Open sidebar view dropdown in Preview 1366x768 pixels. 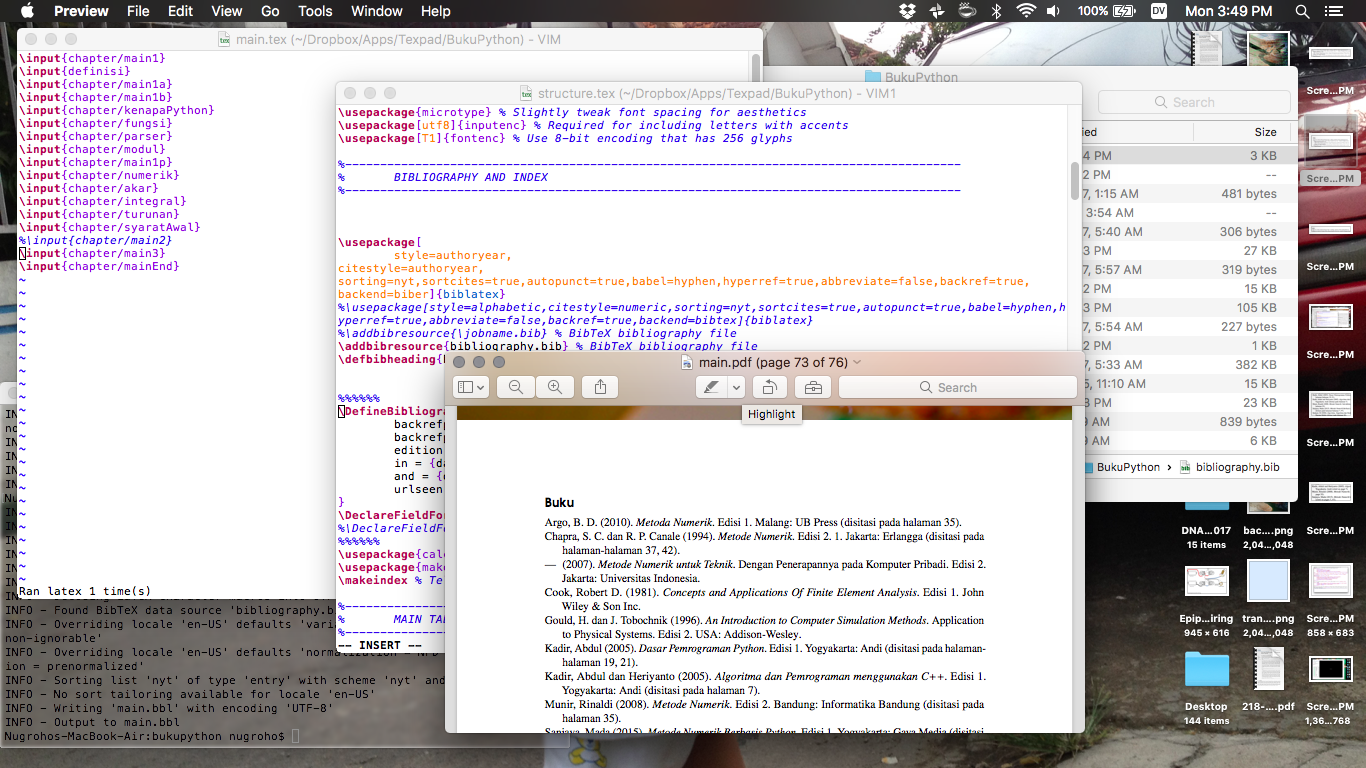[471, 387]
